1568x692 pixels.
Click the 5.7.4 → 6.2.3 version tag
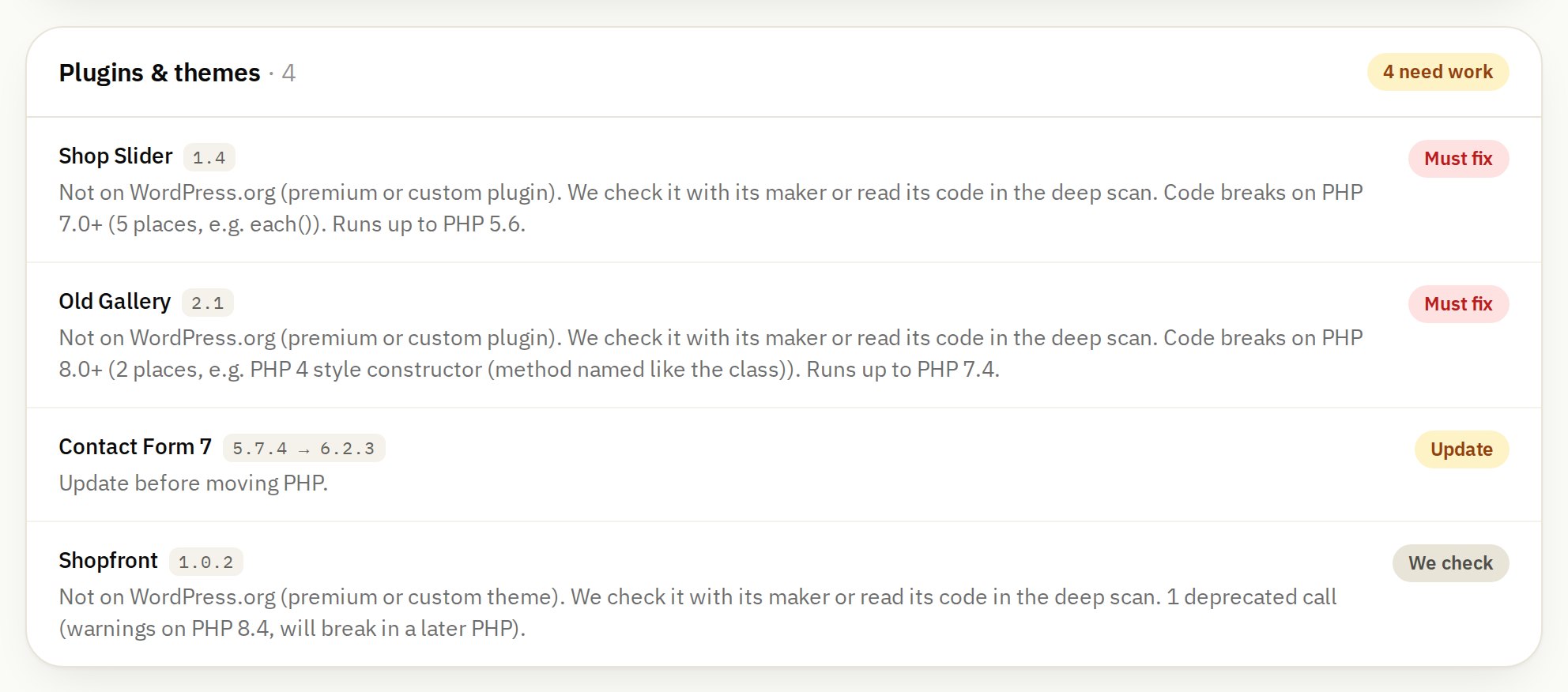tap(303, 448)
